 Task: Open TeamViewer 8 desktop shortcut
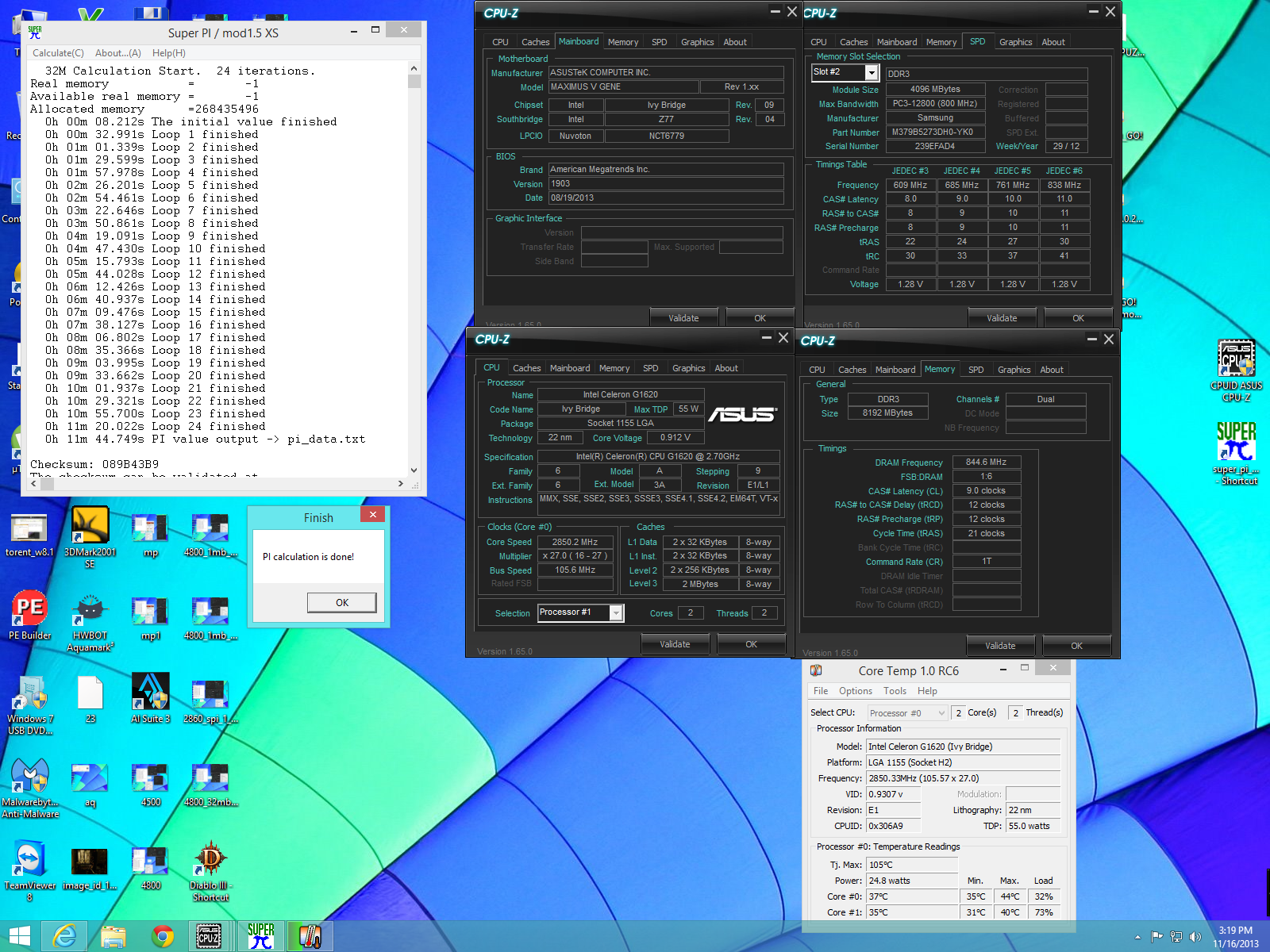(29, 872)
